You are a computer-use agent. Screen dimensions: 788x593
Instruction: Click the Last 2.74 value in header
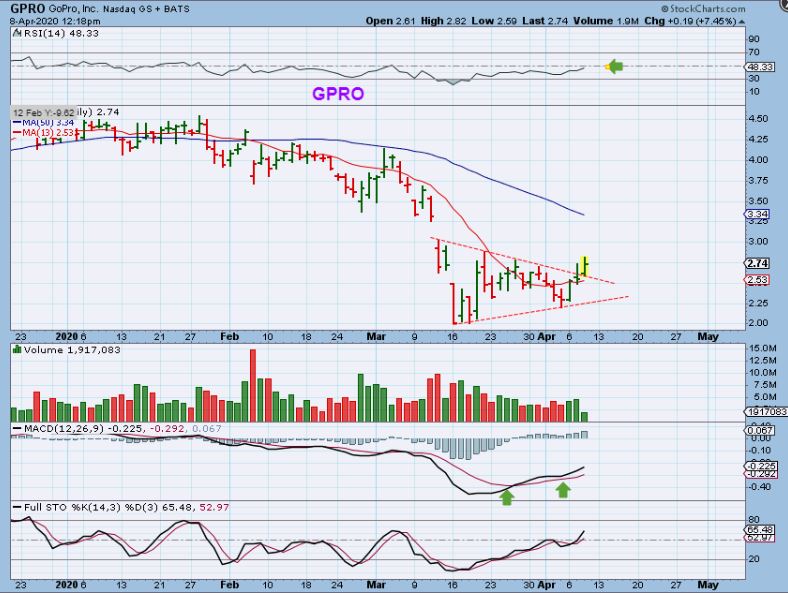pyautogui.click(x=545, y=21)
